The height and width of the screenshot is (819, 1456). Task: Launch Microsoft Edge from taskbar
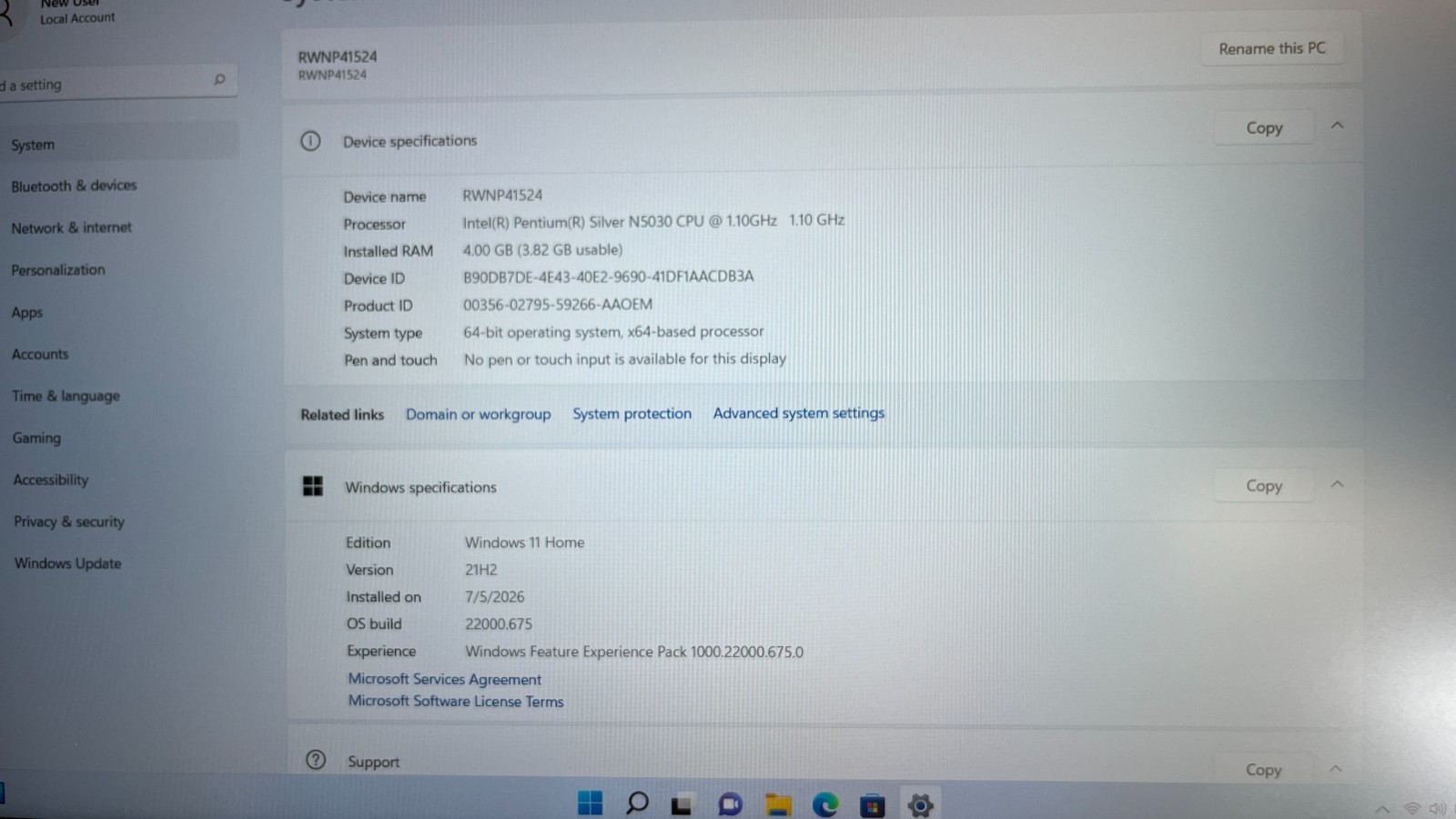(x=825, y=804)
